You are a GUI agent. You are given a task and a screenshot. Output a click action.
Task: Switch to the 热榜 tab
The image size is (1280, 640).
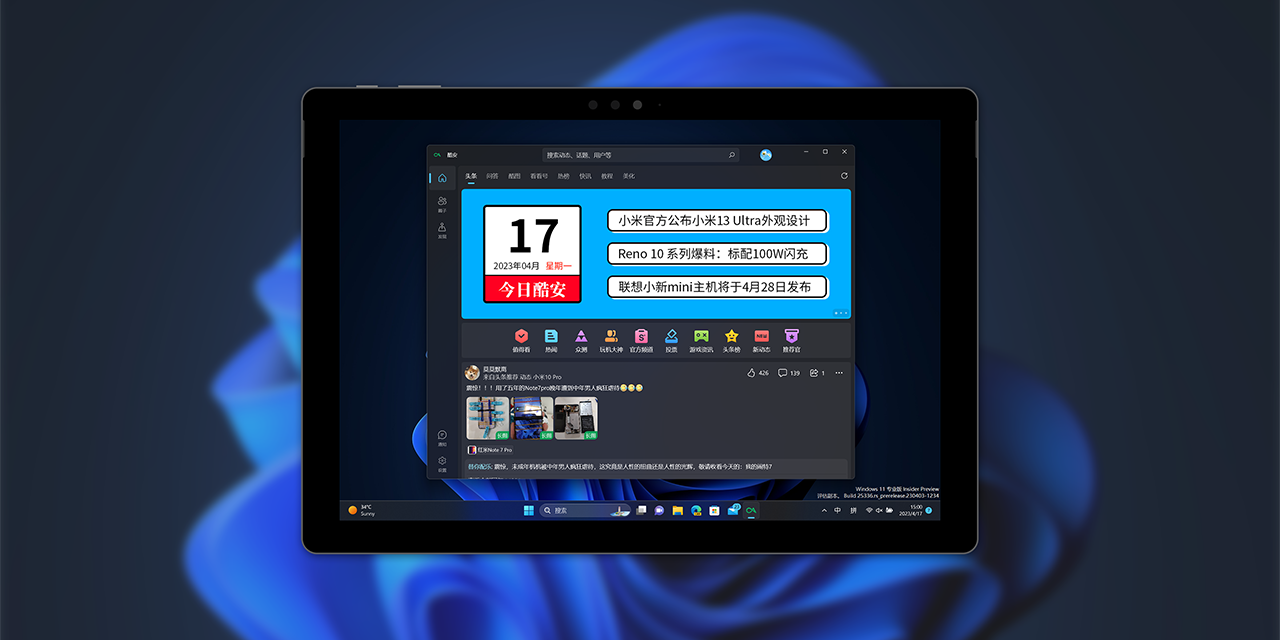[x=563, y=176]
